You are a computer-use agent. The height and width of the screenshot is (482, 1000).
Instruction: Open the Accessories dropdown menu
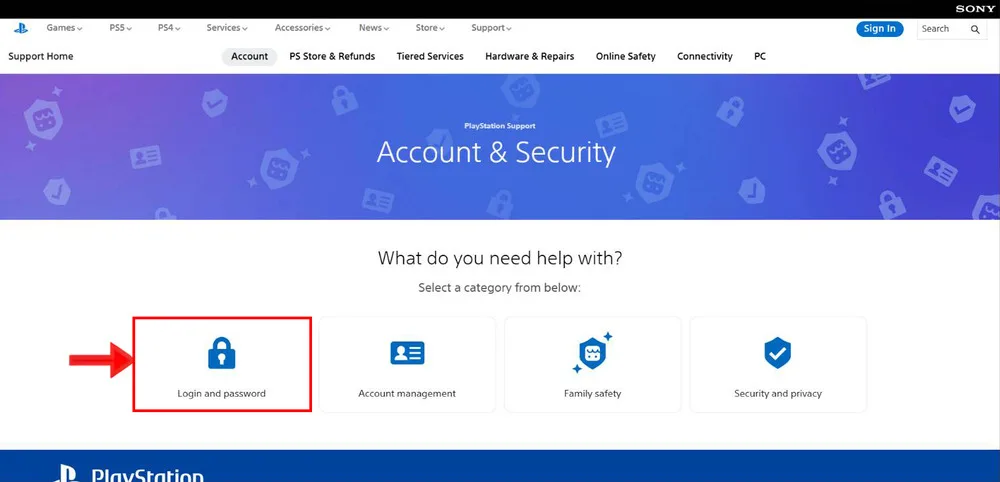[x=302, y=28]
